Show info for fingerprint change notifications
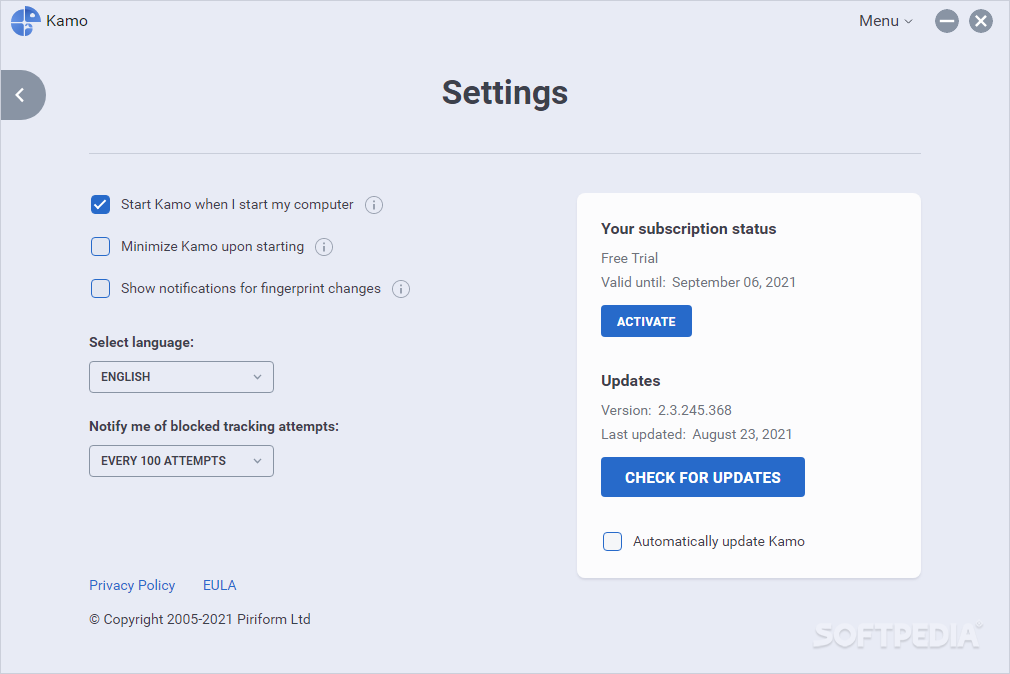 [x=401, y=289]
